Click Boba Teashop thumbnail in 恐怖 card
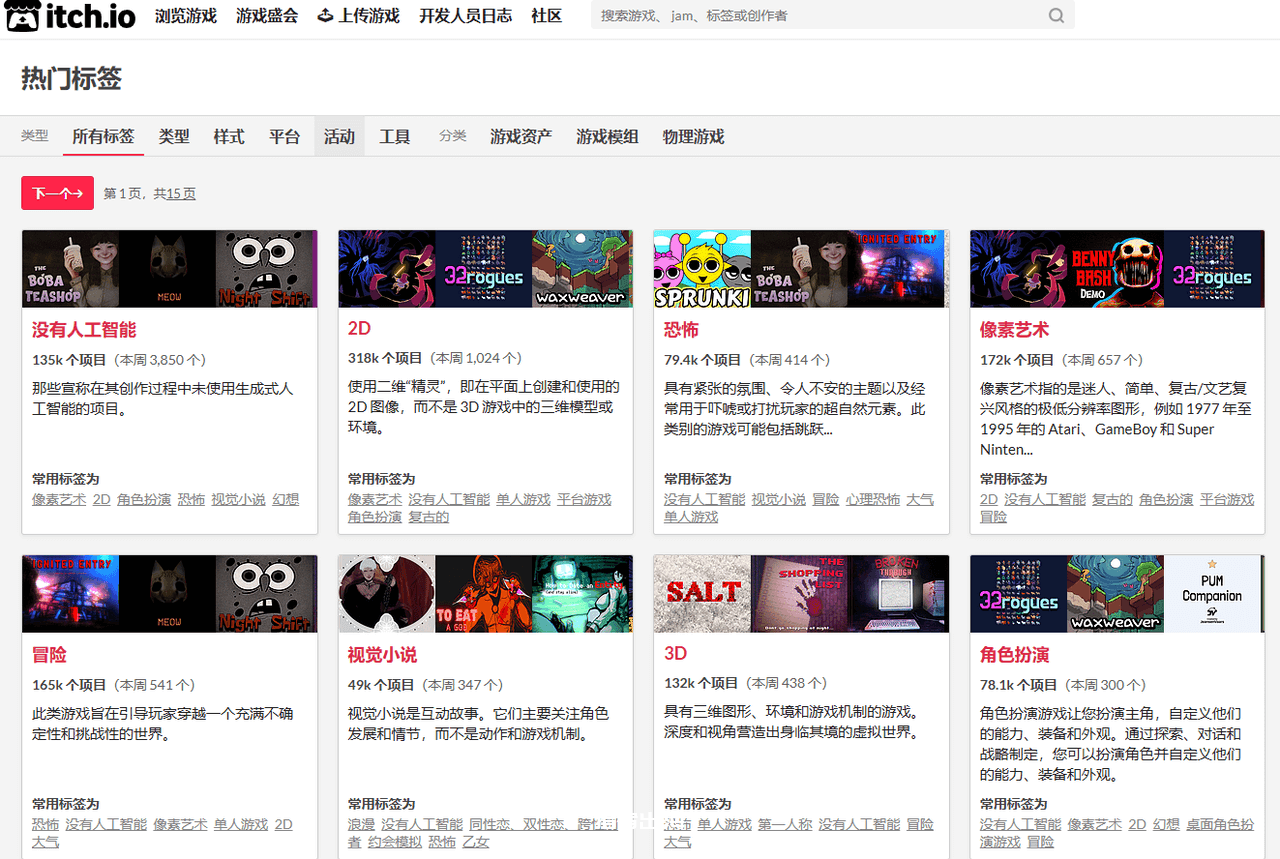This screenshot has width=1280, height=859. pos(799,268)
